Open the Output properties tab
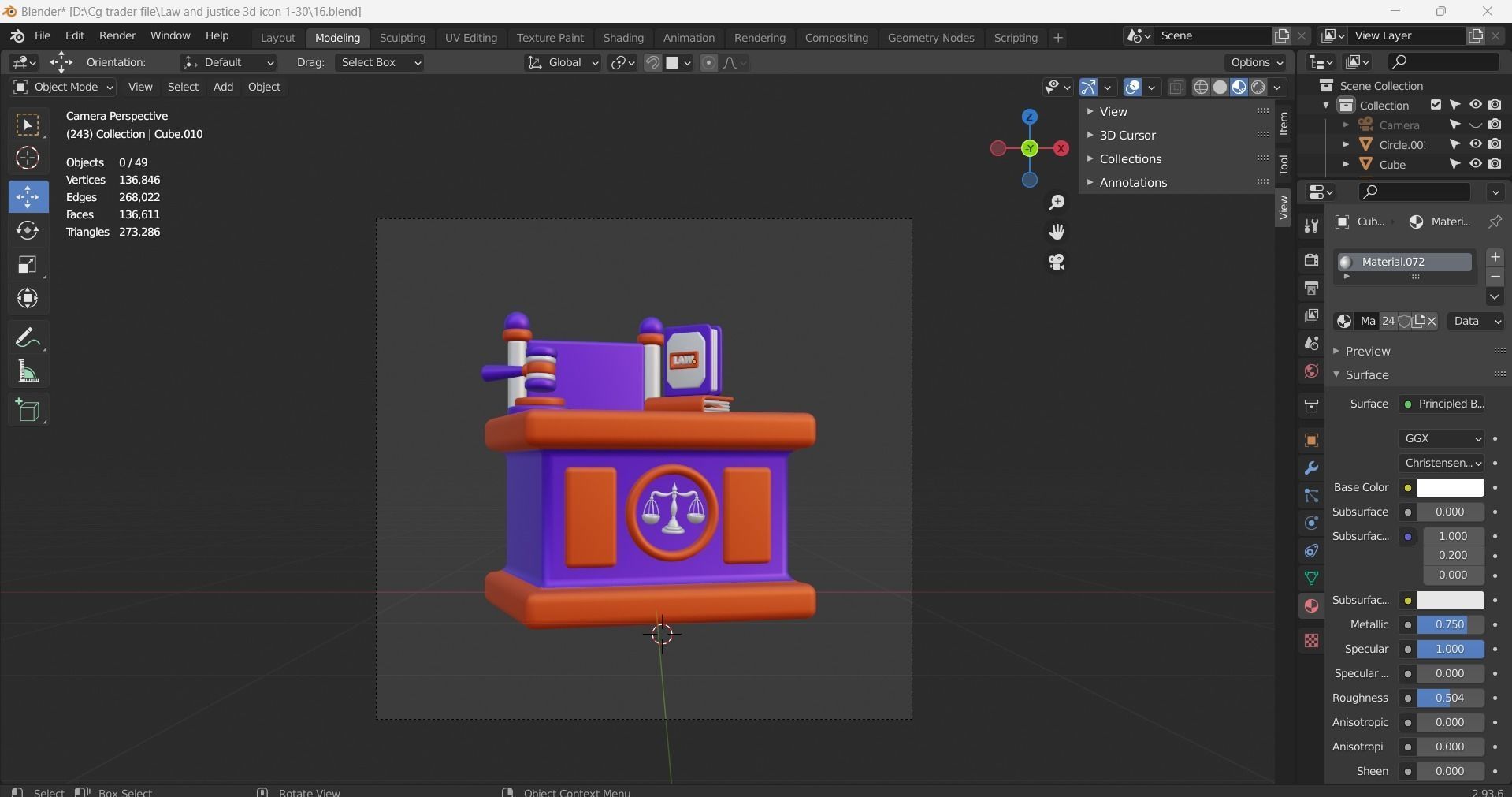The height and width of the screenshot is (797, 1512). [1311, 288]
